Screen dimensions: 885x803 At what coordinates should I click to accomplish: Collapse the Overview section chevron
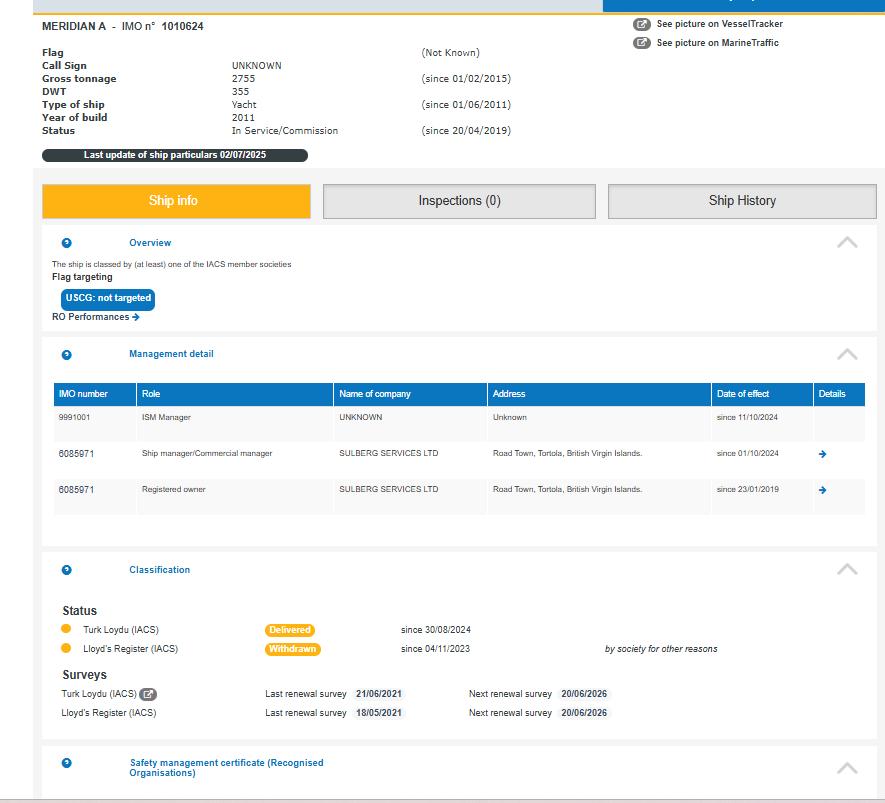click(846, 242)
